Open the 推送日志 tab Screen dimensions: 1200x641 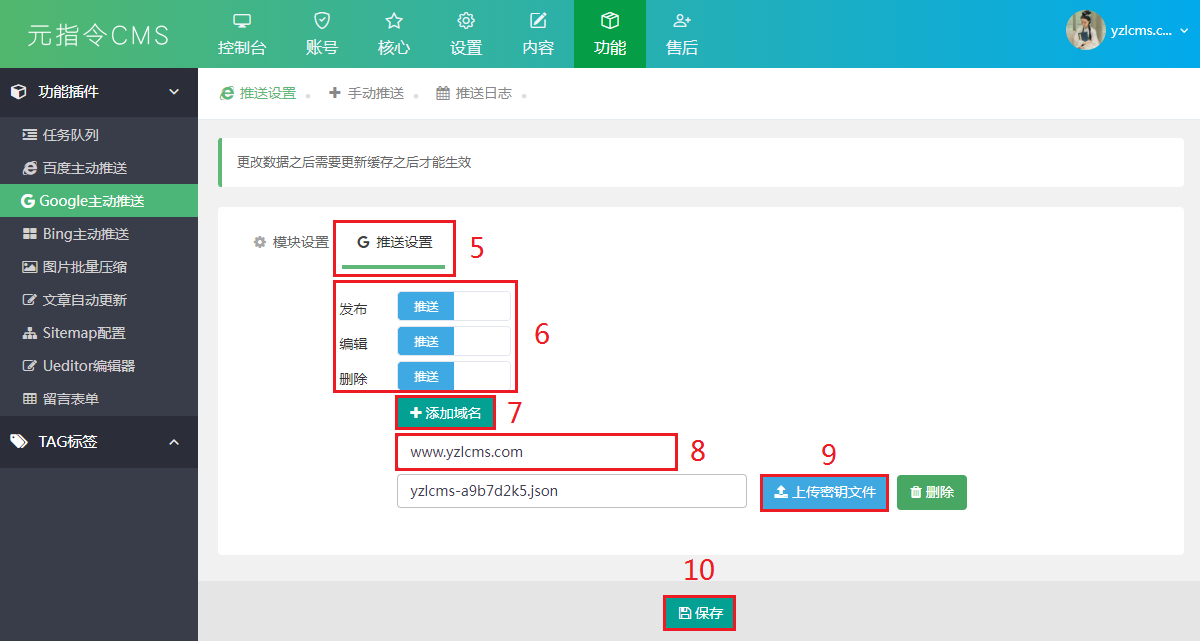474,93
